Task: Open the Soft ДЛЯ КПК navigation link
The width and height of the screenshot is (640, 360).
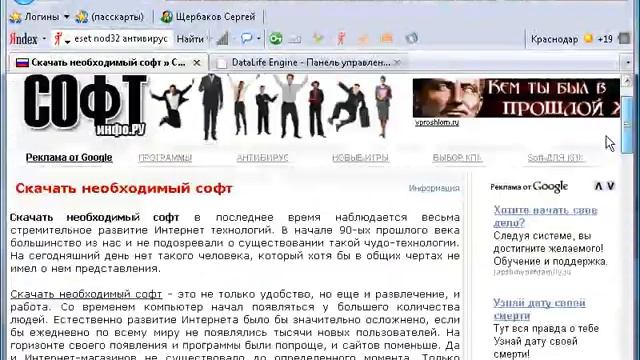Action: click(x=556, y=158)
